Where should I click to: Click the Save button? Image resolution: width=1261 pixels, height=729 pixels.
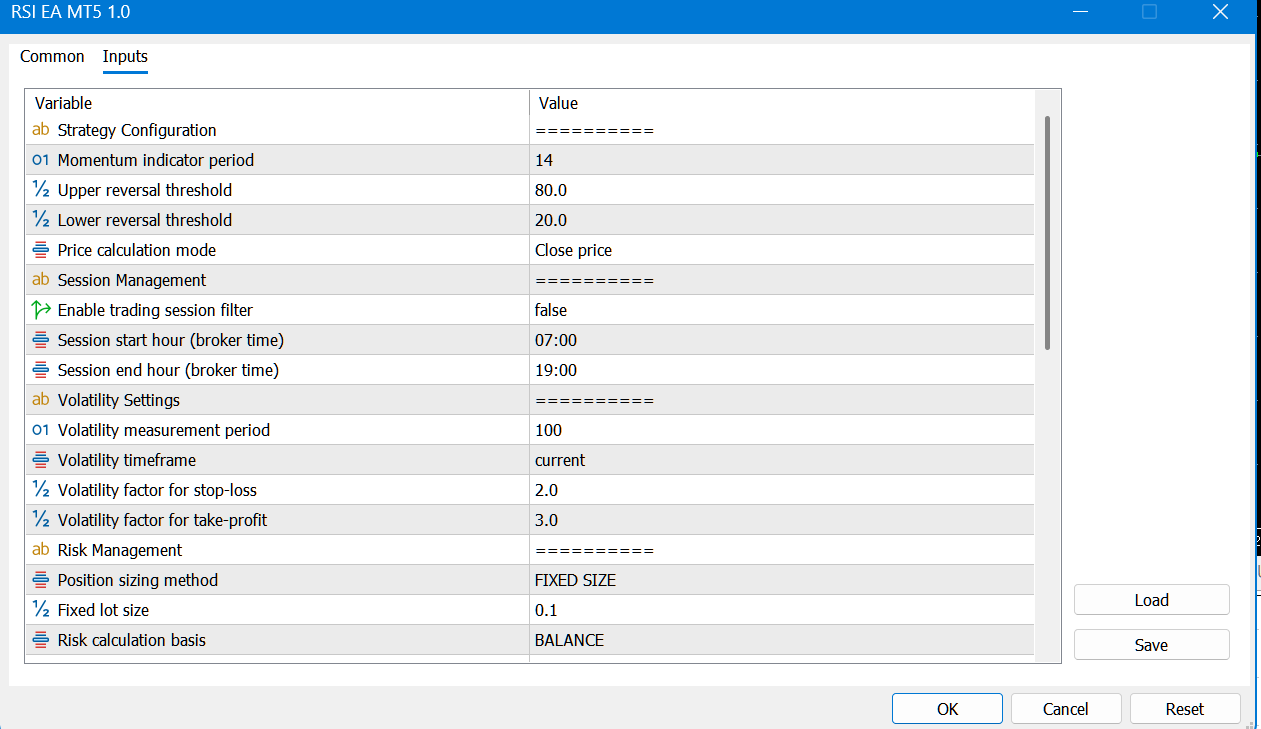1151,644
